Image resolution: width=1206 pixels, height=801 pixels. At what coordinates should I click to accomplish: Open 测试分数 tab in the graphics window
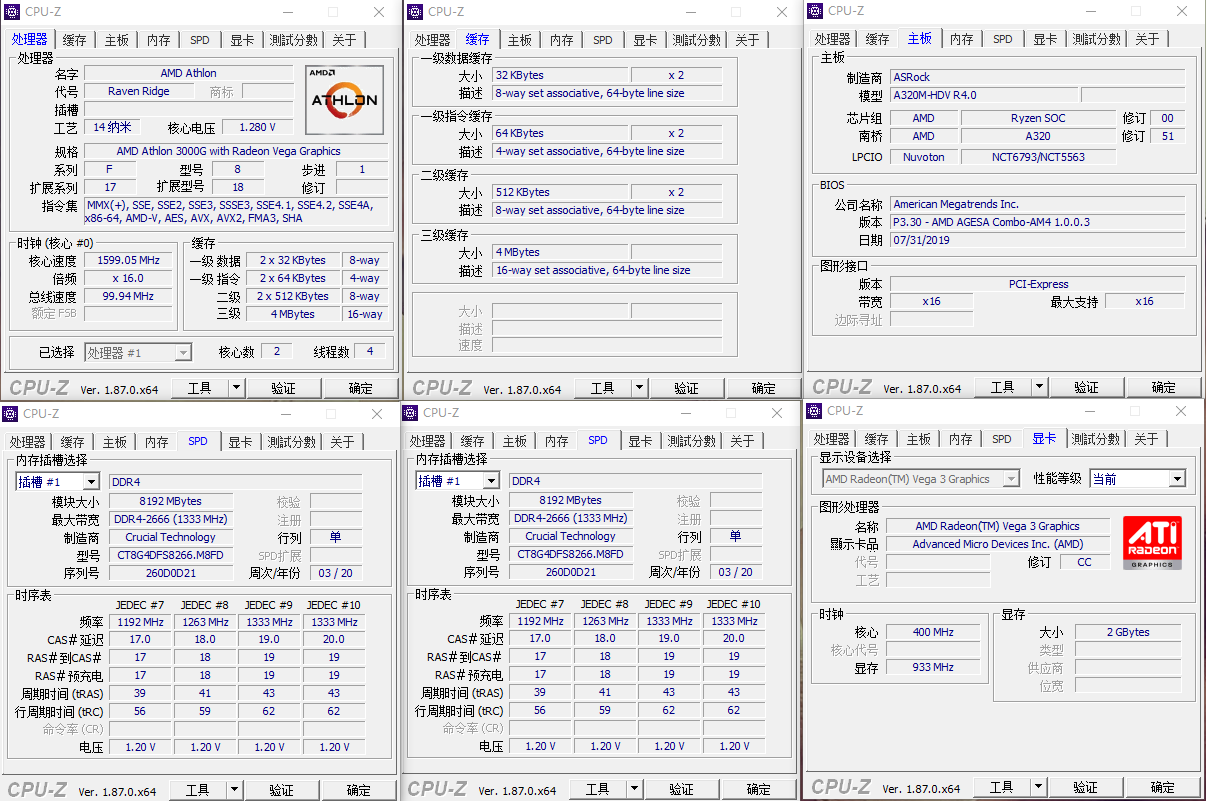tap(1096, 439)
